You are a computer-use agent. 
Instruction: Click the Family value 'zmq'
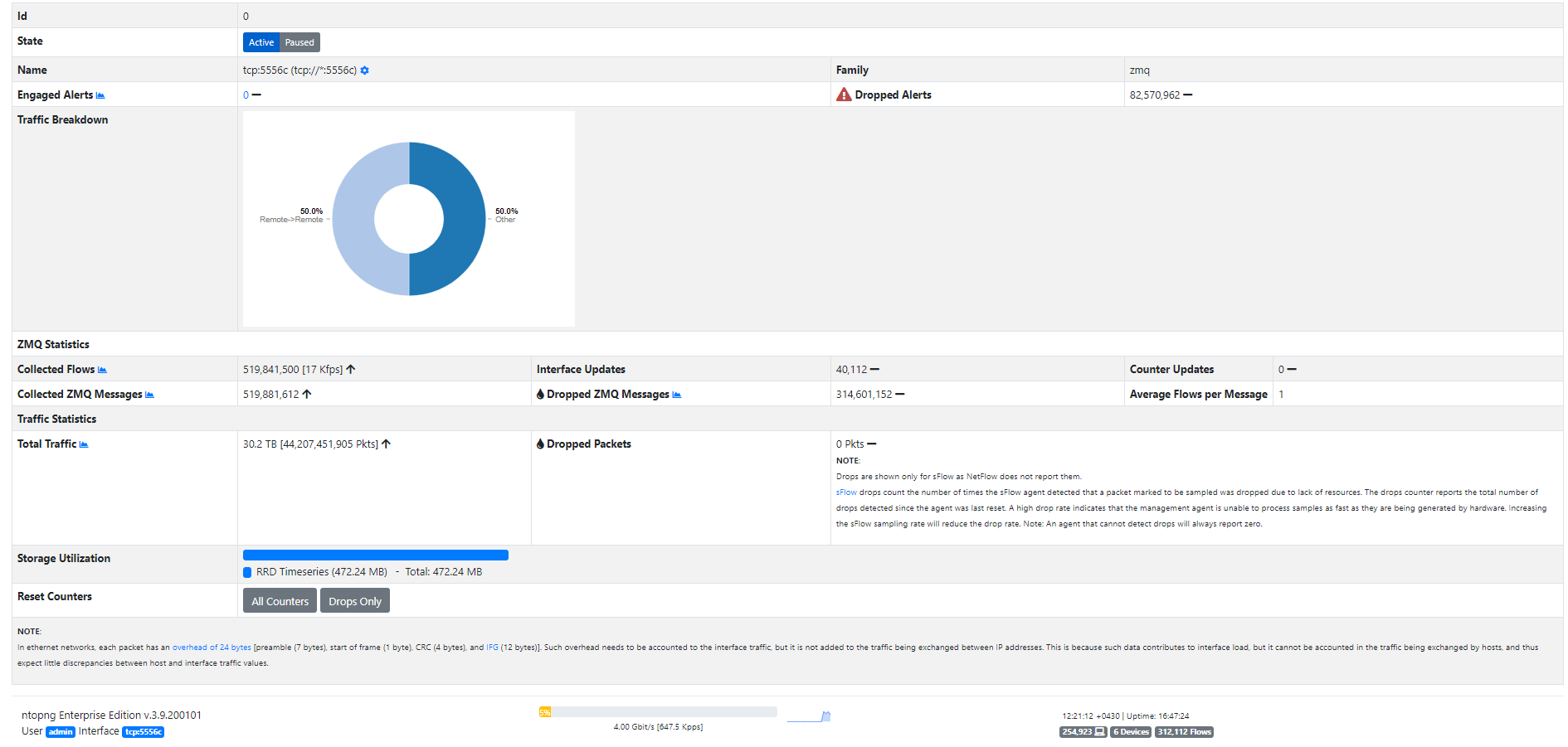click(1140, 70)
